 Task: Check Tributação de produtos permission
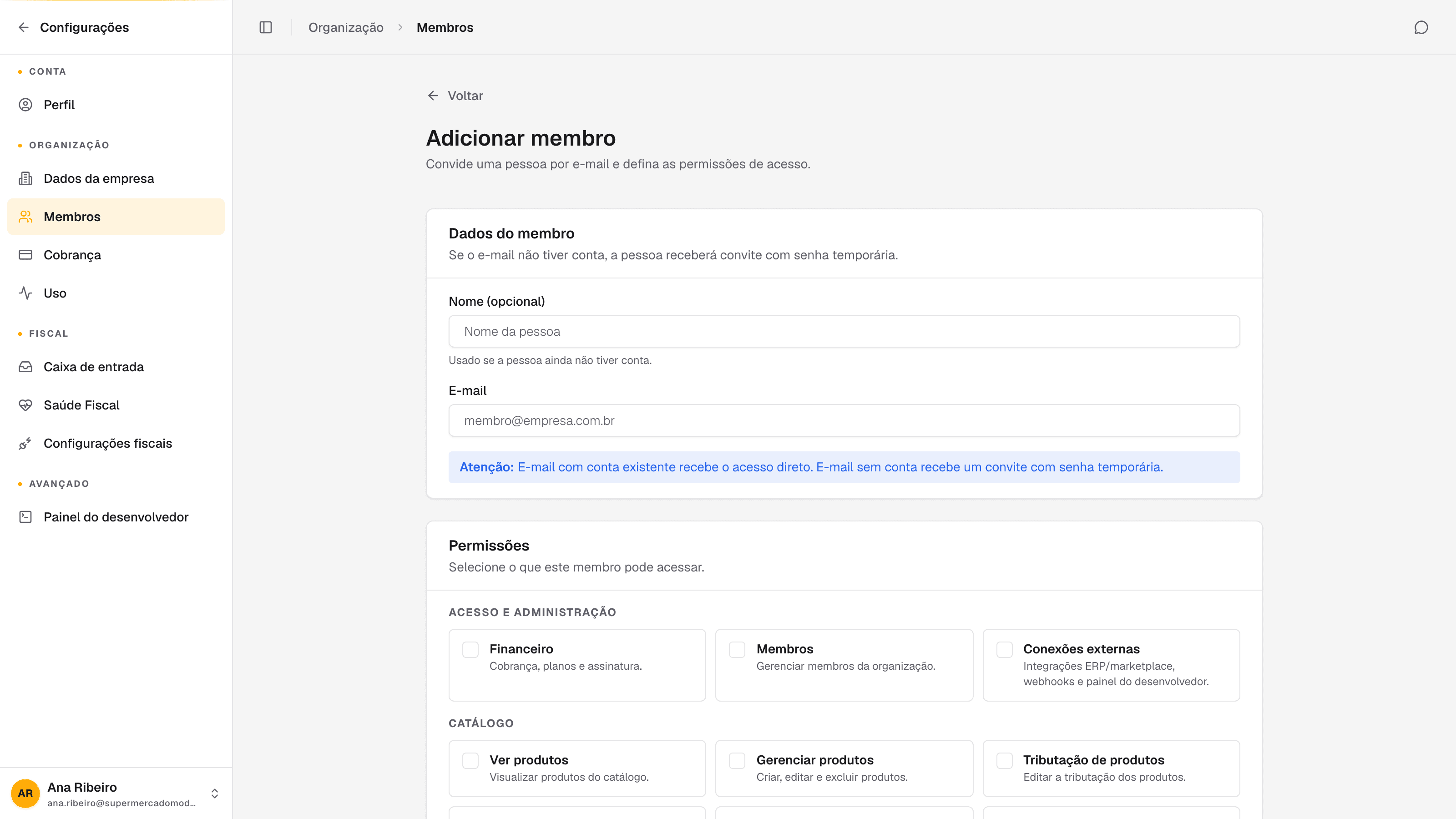pos(1004,760)
